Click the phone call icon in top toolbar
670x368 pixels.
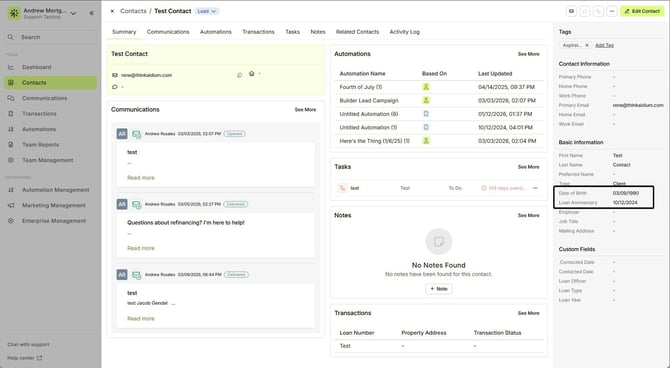599,11
